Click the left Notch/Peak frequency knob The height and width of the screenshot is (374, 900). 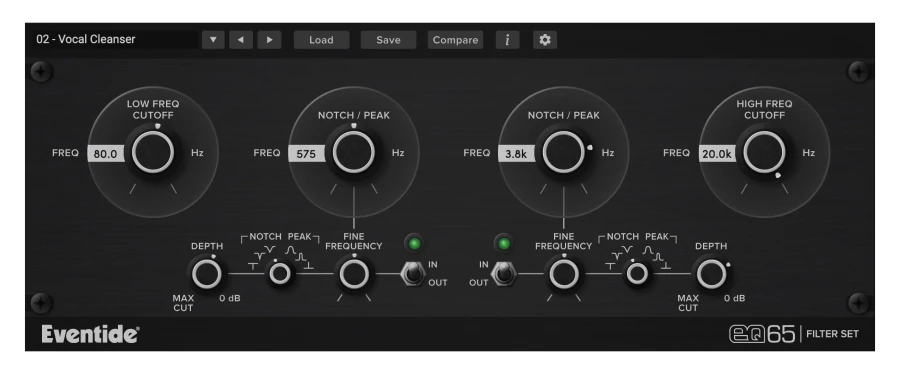354,152
